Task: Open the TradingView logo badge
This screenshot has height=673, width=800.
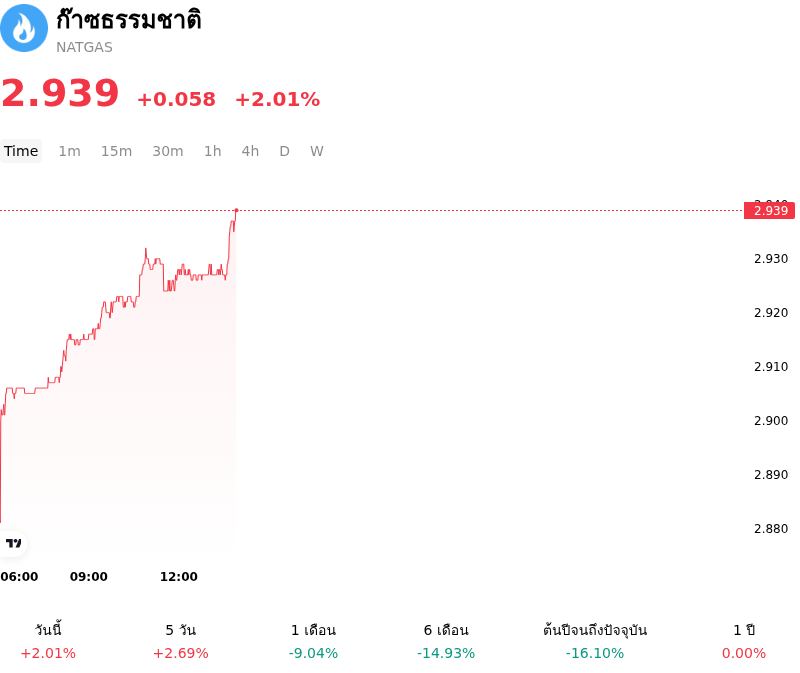Action: coord(13,543)
